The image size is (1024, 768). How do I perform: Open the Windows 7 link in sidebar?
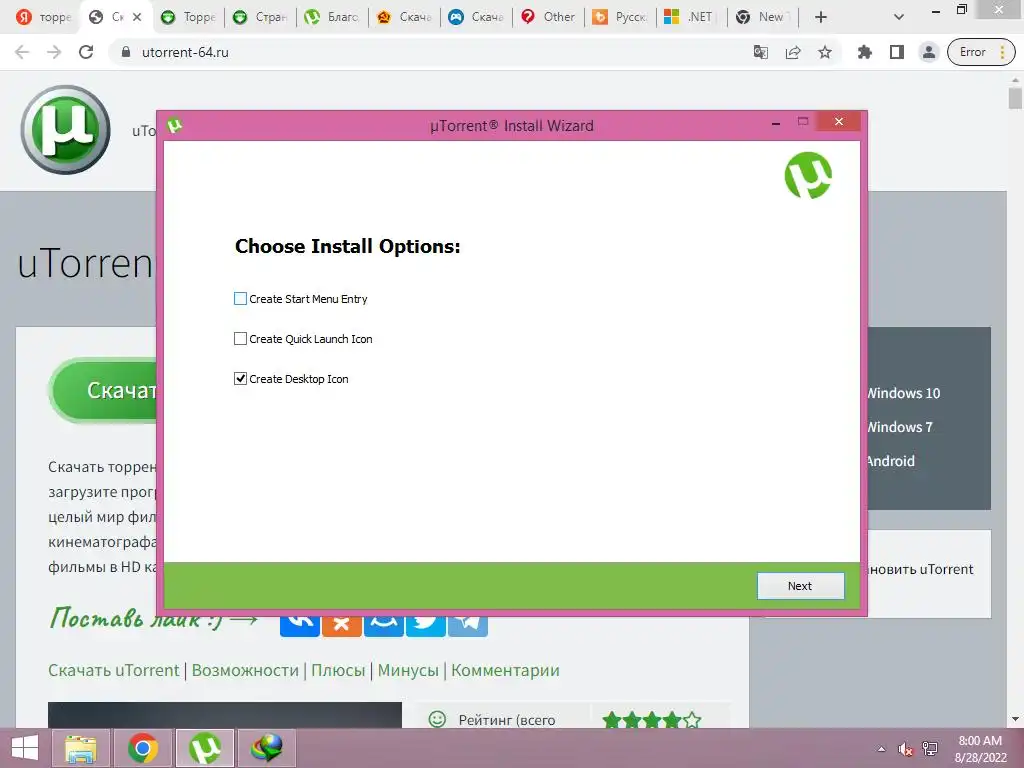900,427
